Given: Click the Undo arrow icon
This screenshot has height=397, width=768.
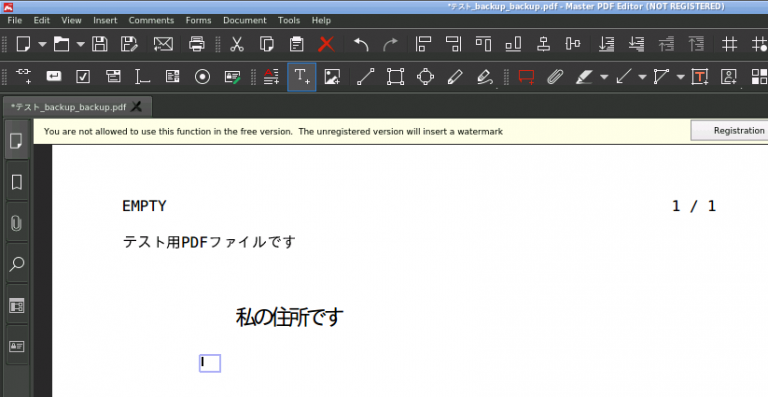Looking at the screenshot, I should (x=361, y=44).
